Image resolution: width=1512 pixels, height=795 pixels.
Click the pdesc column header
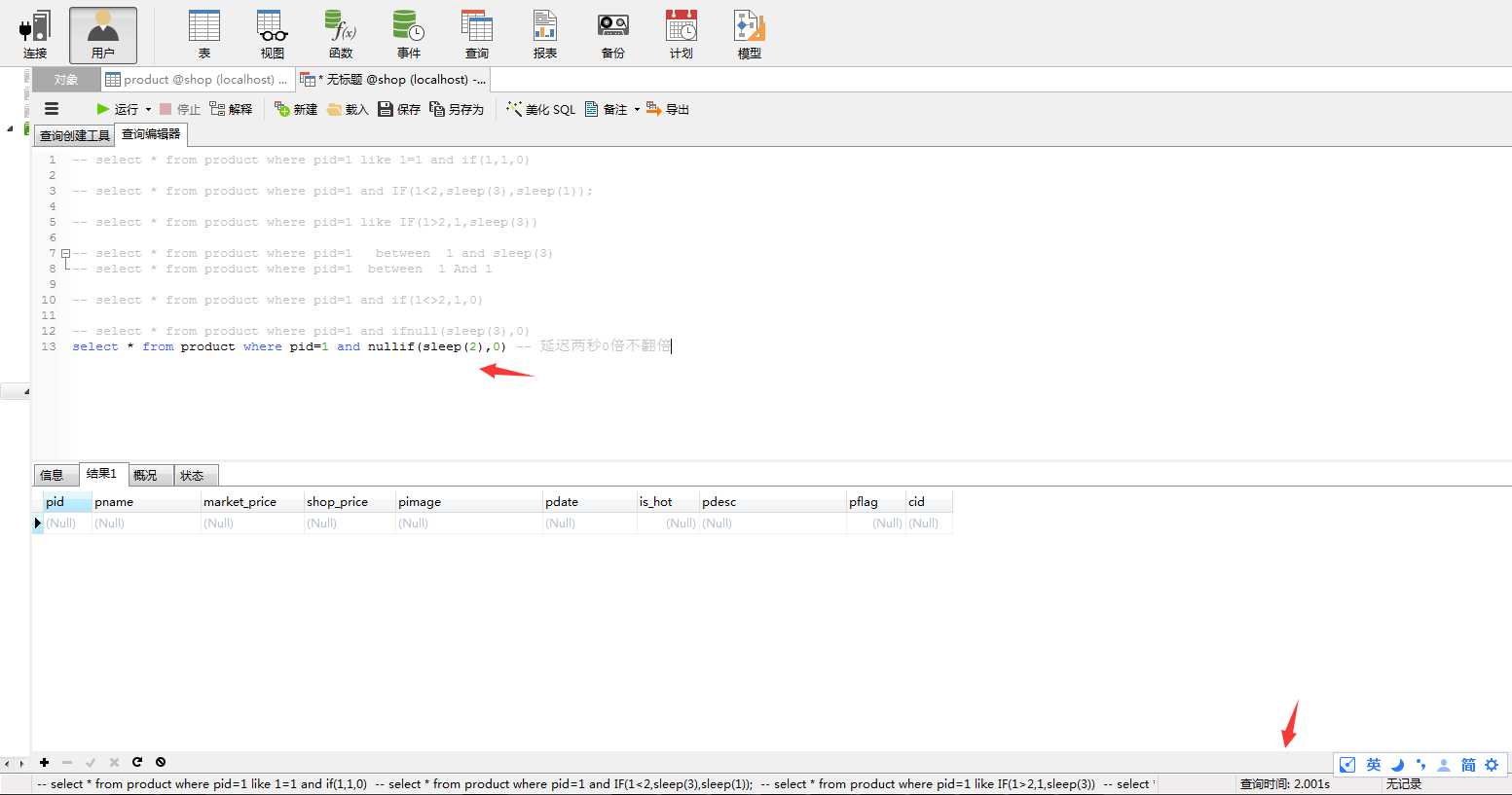[773, 502]
